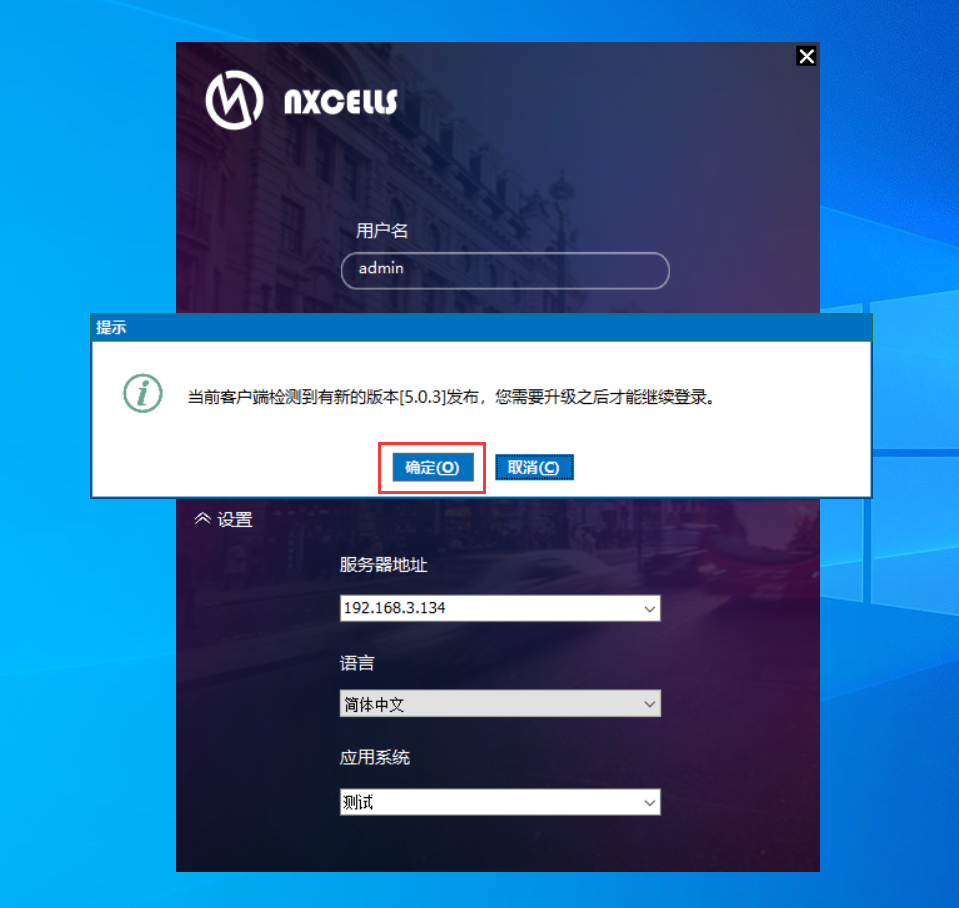Screen dimensions: 959x908
Task: Click the 用户名 username label
Action: [382, 231]
